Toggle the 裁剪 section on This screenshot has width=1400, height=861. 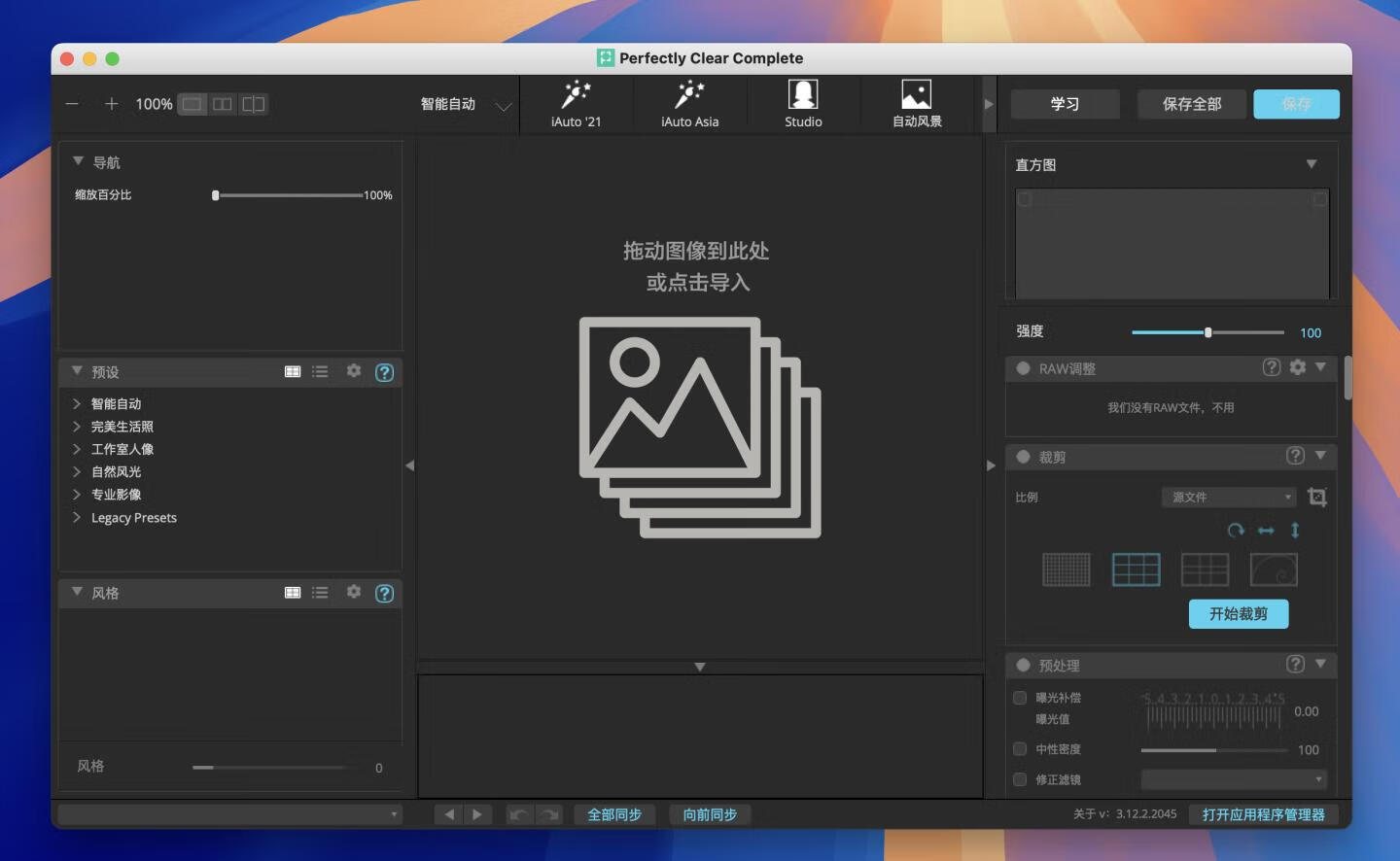[1023, 457]
